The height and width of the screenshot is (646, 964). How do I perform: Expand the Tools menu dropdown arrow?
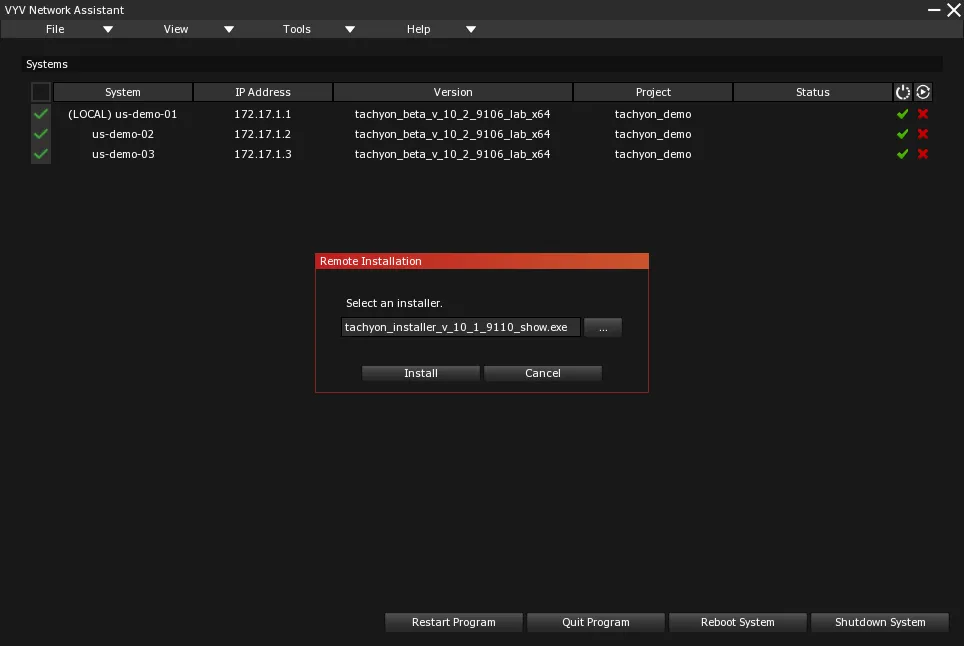point(350,30)
